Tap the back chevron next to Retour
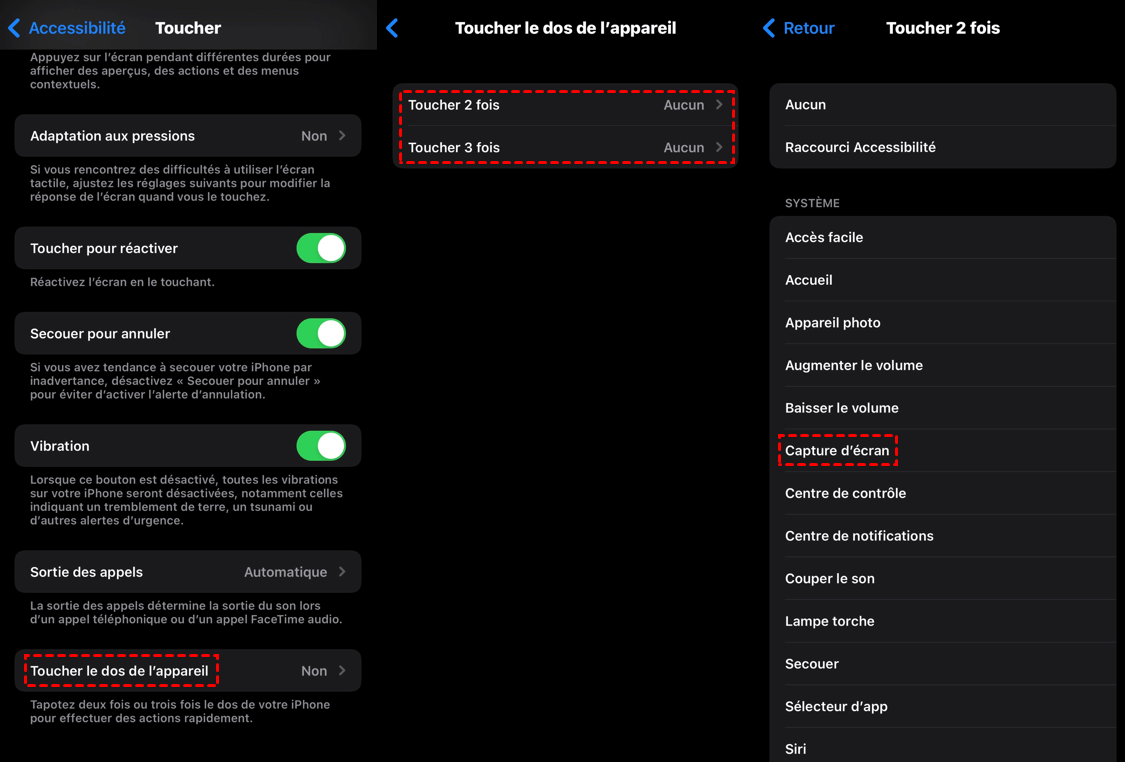Image resolution: width=1125 pixels, height=762 pixels. [768, 28]
